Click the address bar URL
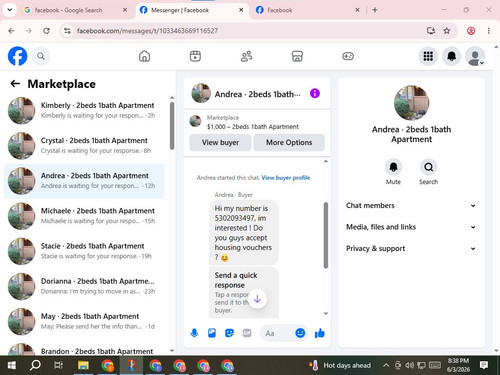 (147, 31)
